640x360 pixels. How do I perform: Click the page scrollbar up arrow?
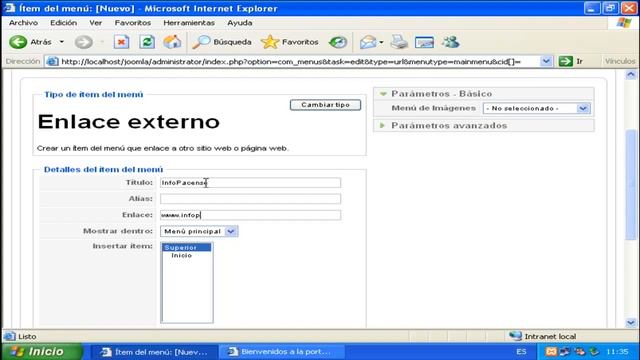point(631,74)
